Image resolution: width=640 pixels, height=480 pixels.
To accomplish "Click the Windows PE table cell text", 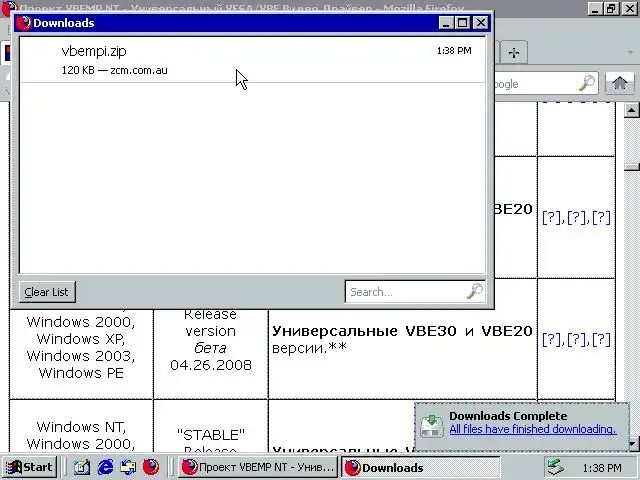I will coord(81,373).
